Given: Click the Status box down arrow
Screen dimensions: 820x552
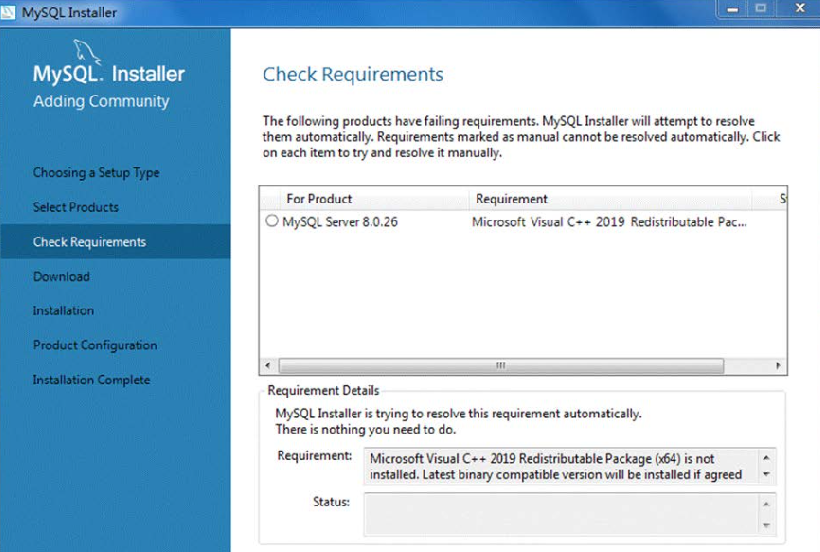Looking at the screenshot, I should [766, 525].
